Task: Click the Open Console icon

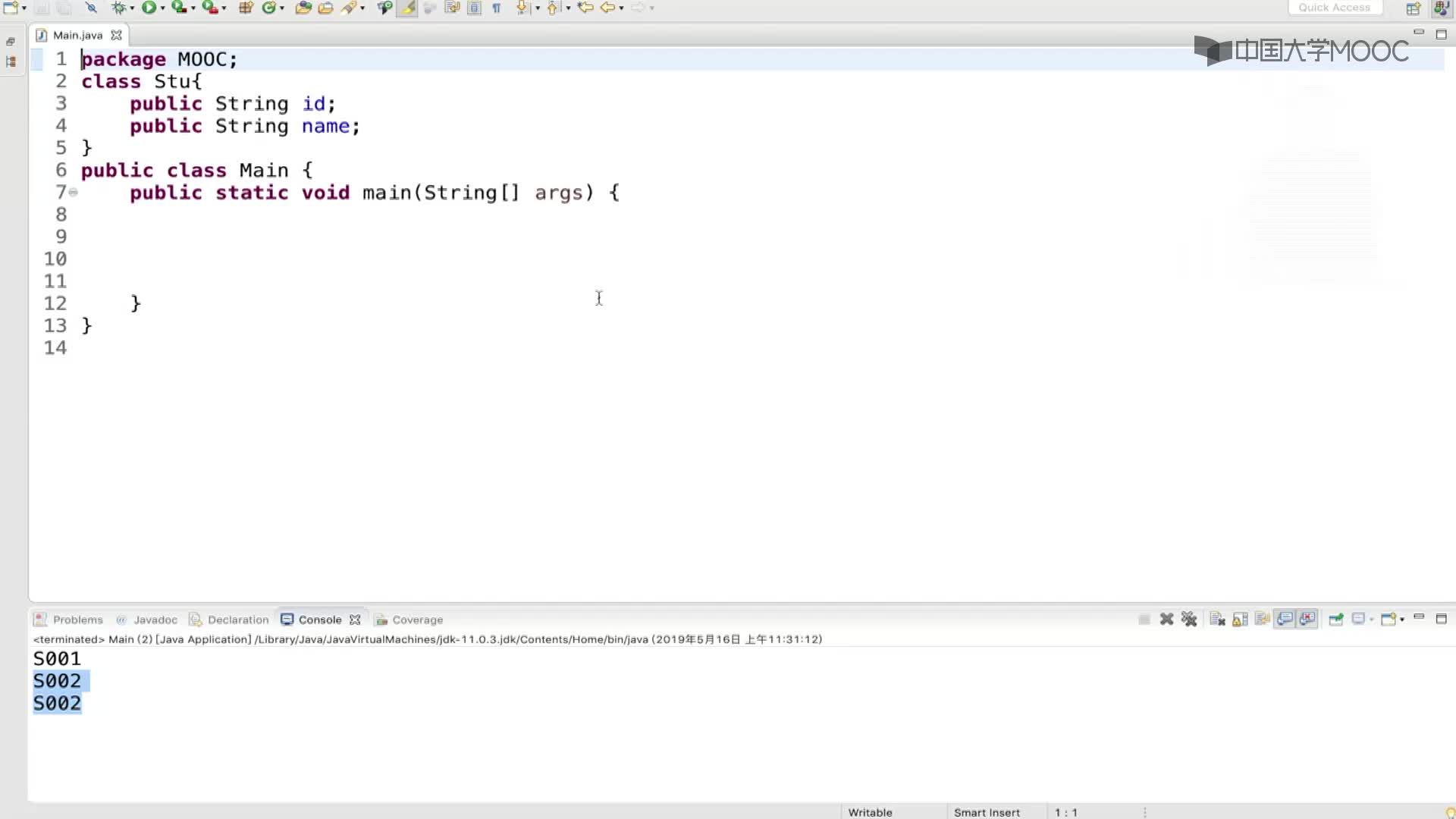Action: point(1389,620)
